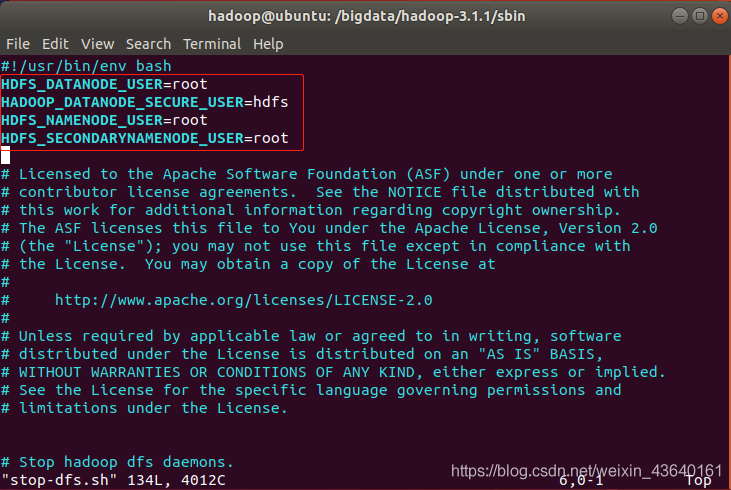Viewport: 731px width, 490px height.
Task: Click the csdn blog watermark link
Action: point(586,470)
